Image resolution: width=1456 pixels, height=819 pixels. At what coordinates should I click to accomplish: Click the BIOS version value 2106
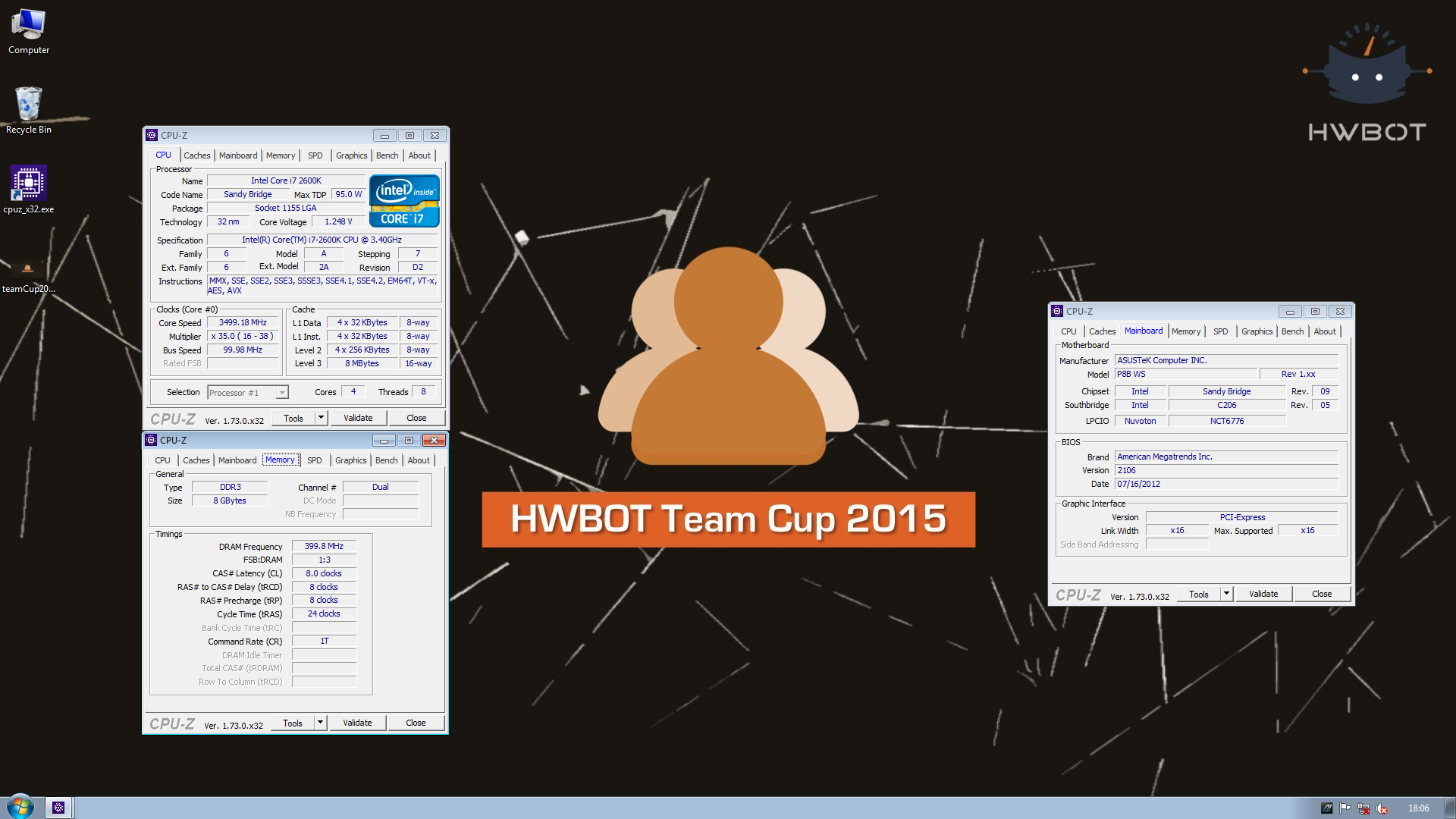(x=1226, y=470)
